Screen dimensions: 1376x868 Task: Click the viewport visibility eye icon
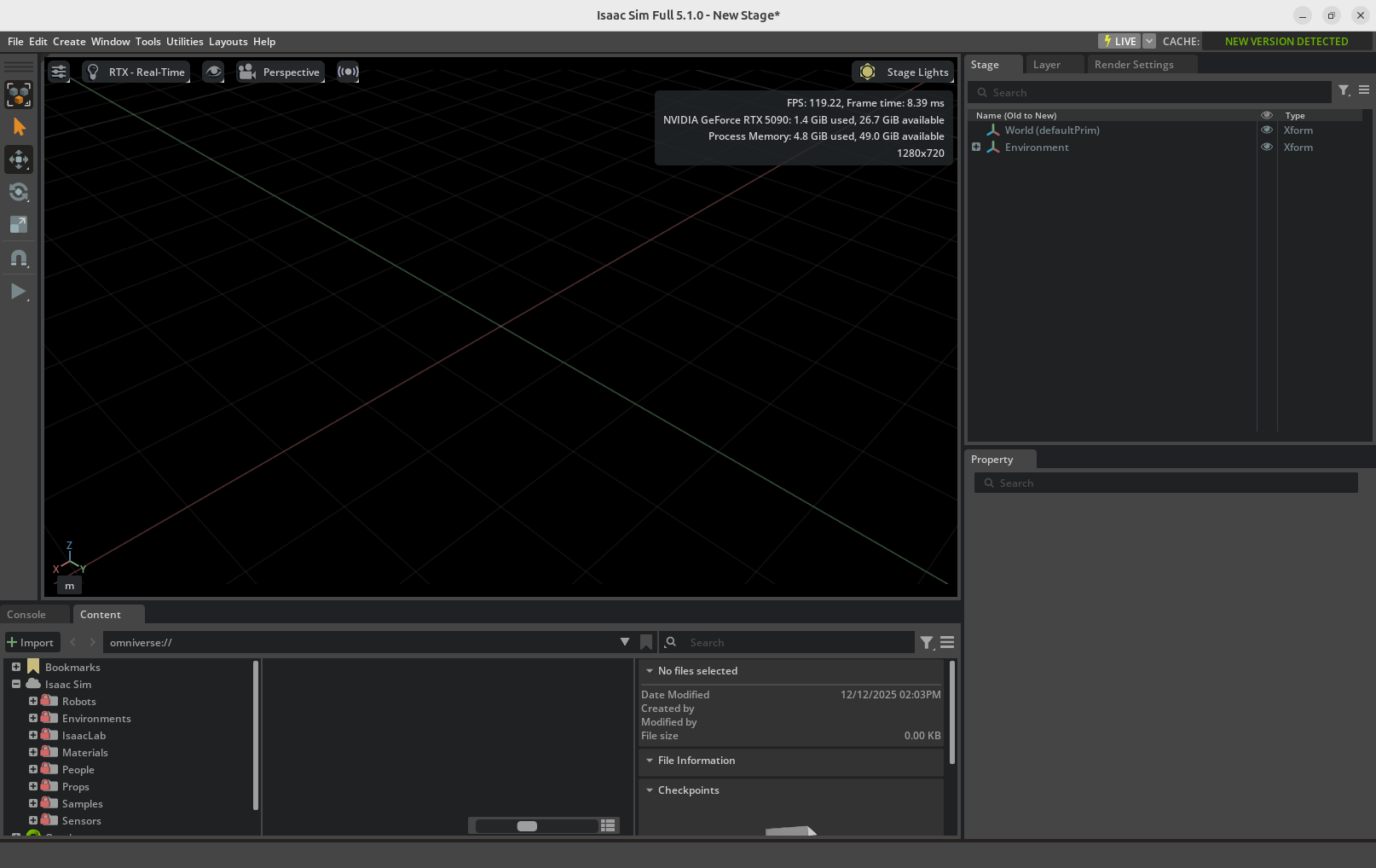coord(213,72)
